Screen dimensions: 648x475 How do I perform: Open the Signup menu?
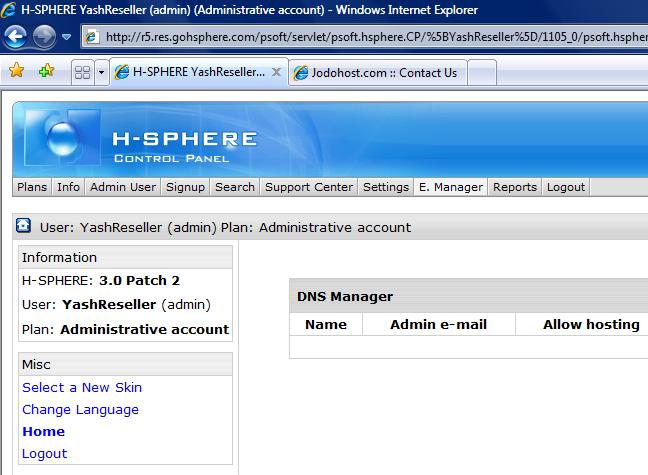185,187
